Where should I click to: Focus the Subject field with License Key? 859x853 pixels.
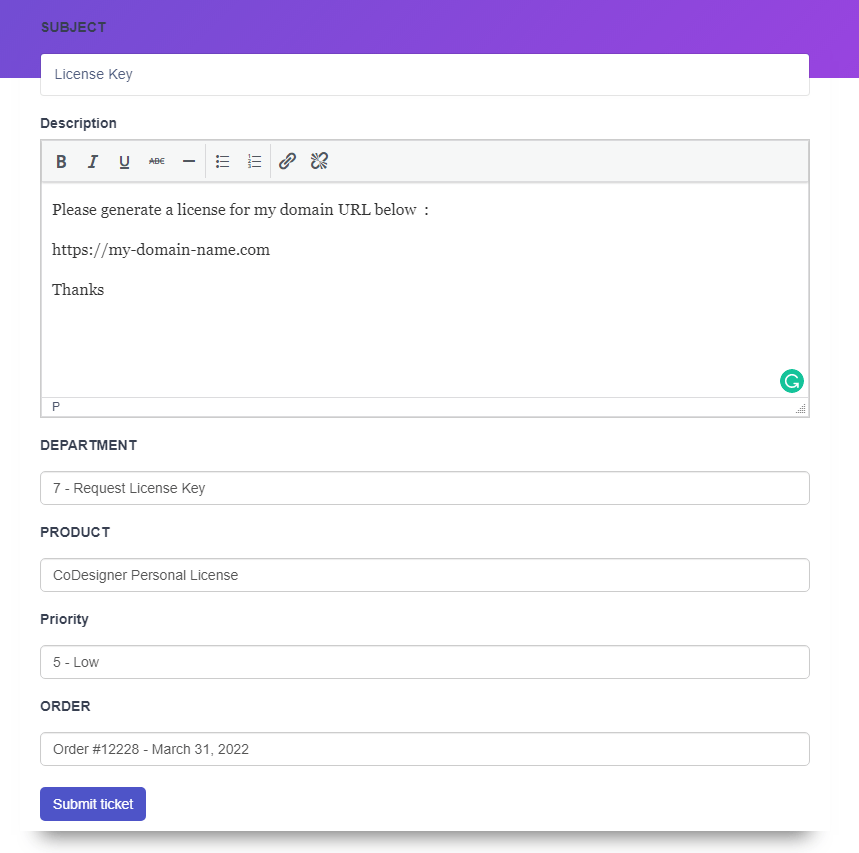424,75
